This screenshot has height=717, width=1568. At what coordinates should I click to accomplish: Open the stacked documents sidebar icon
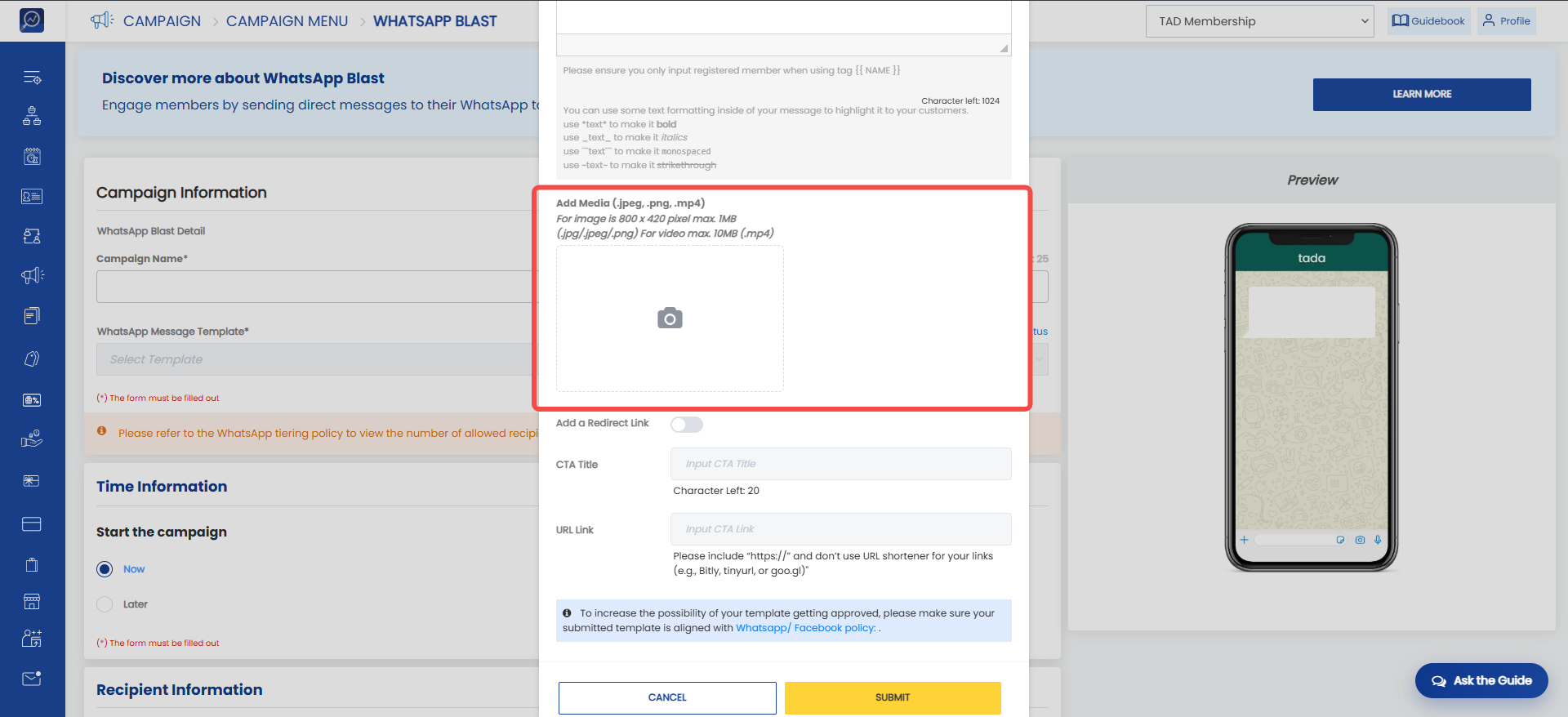pyautogui.click(x=32, y=316)
